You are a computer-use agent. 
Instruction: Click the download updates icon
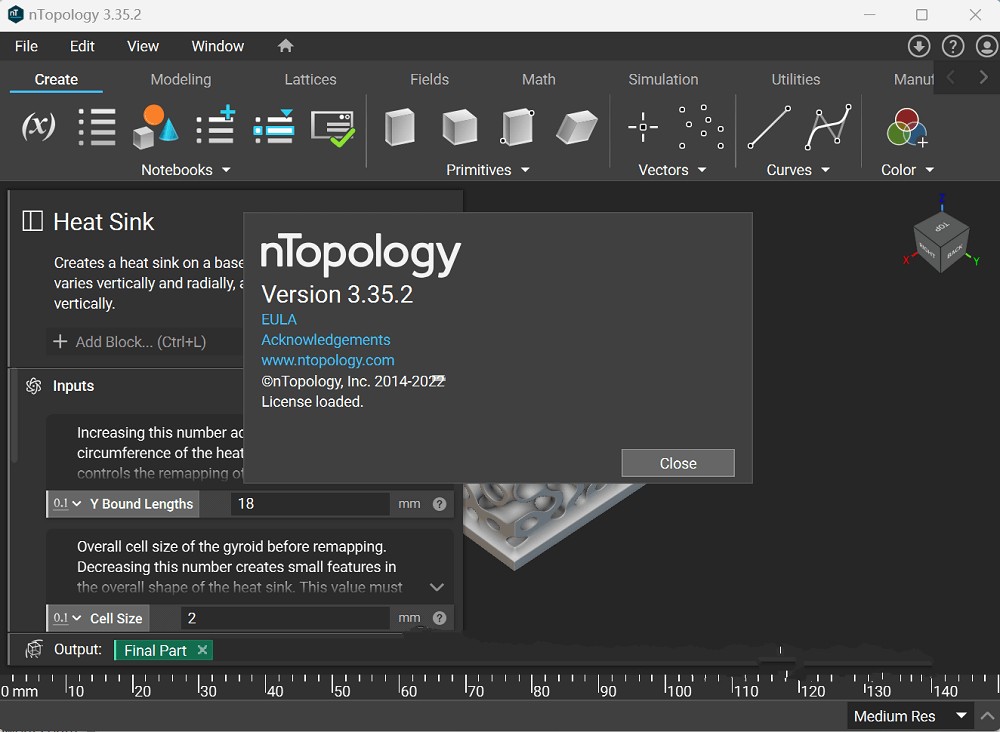[919, 46]
